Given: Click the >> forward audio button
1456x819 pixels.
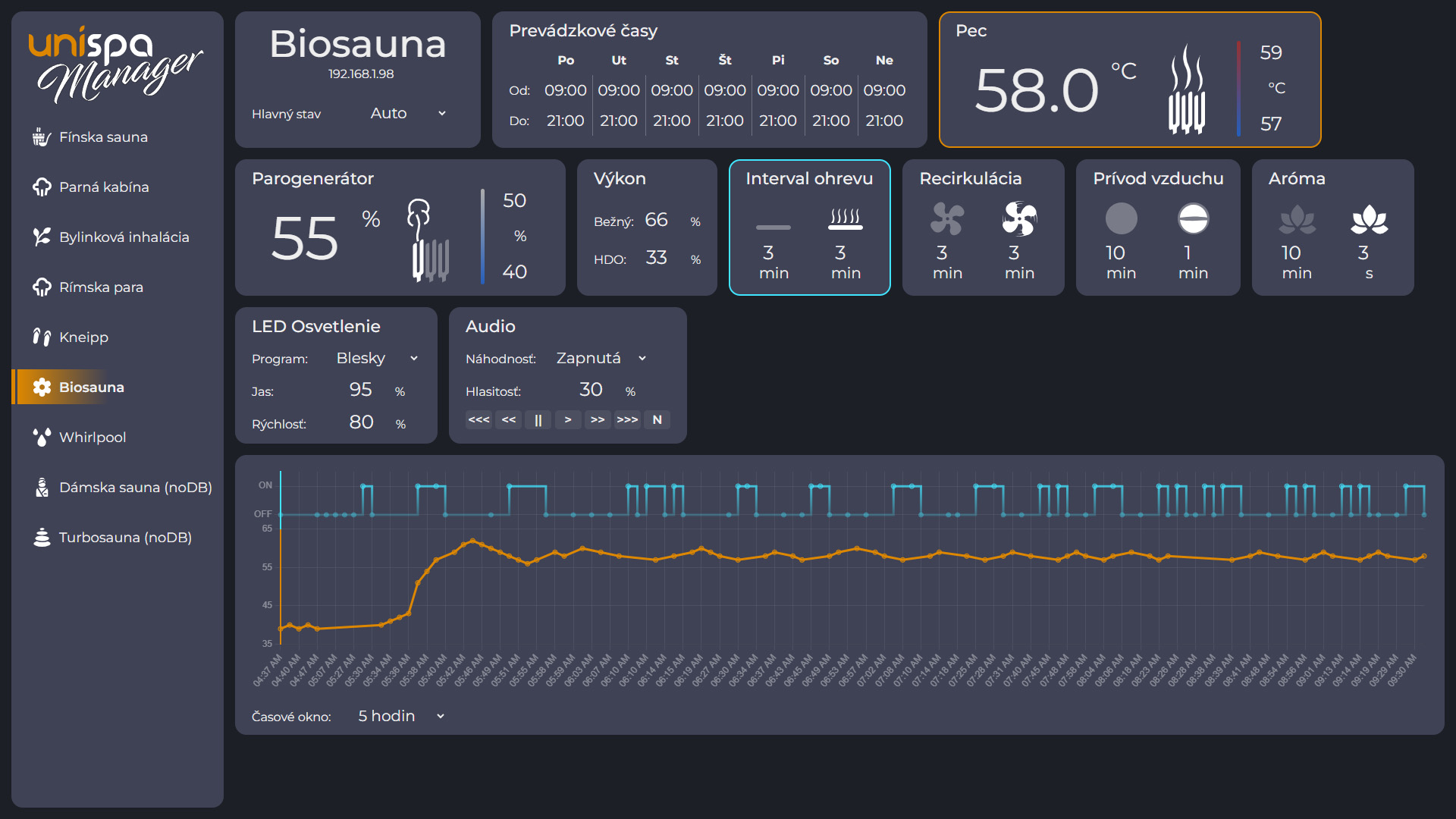Looking at the screenshot, I should 598,420.
